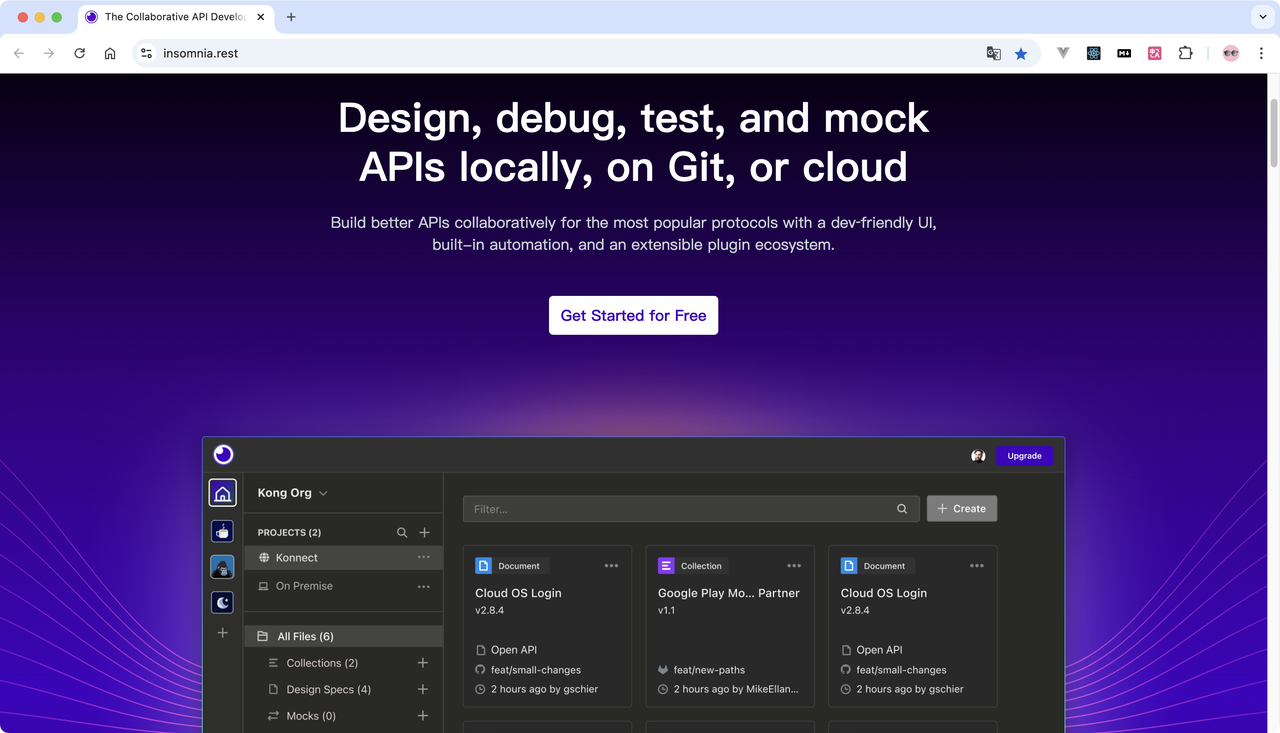Image resolution: width=1280 pixels, height=733 pixels.
Task: Open options of last Cloud OS Login card
Action: pos(977,566)
